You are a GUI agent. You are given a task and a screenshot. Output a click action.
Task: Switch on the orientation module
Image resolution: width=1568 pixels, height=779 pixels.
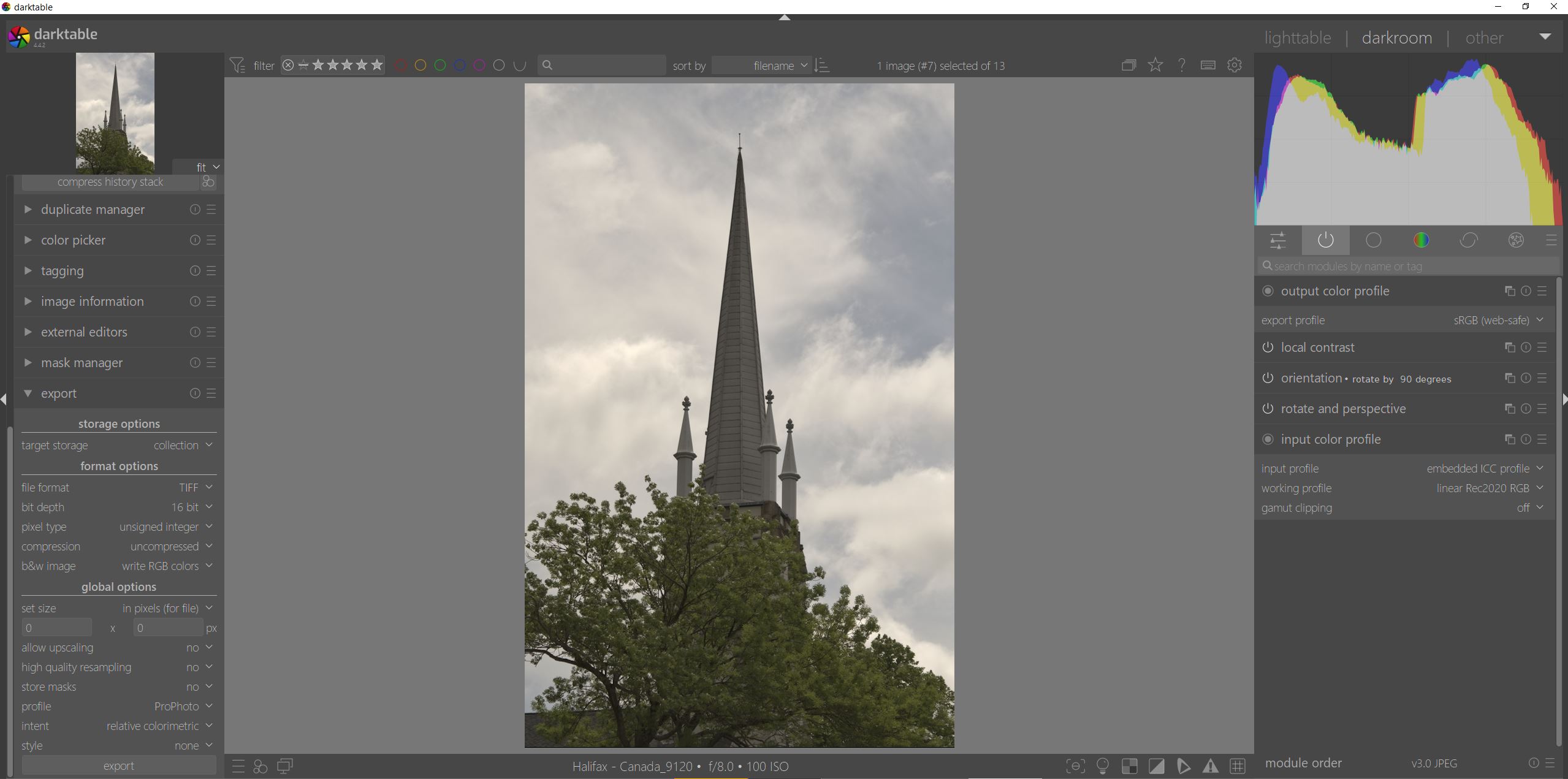click(1268, 378)
